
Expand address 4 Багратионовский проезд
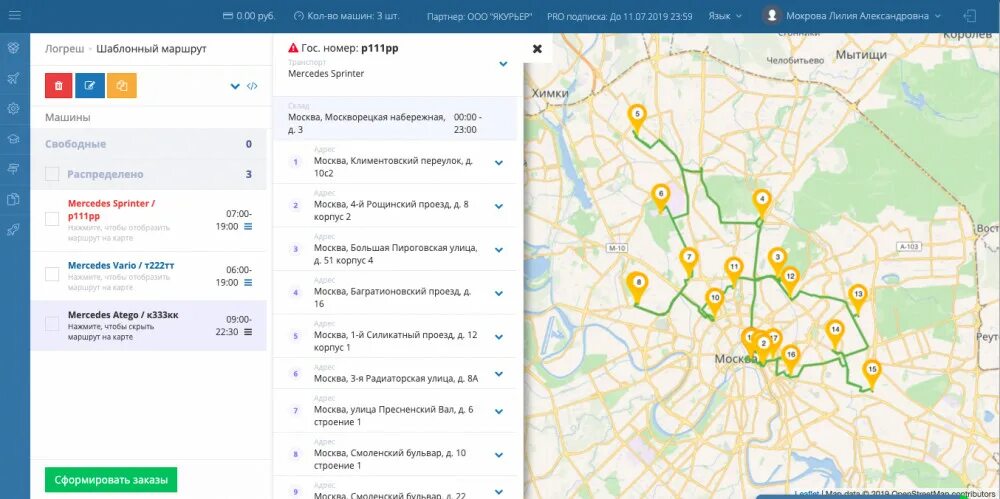[x=499, y=294]
